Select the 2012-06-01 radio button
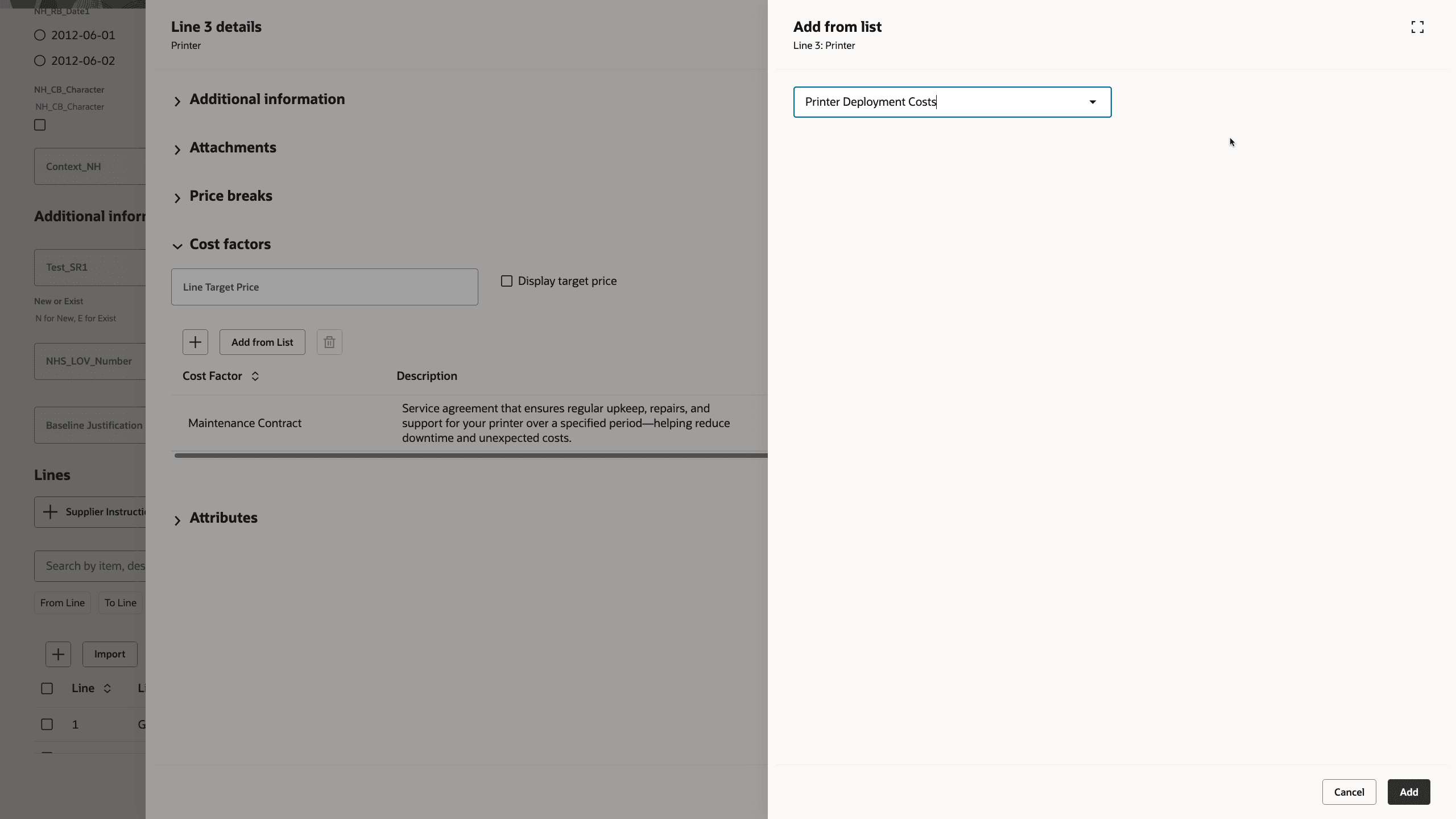This screenshot has height=819, width=1456. pyautogui.click(x=40, y=35)
